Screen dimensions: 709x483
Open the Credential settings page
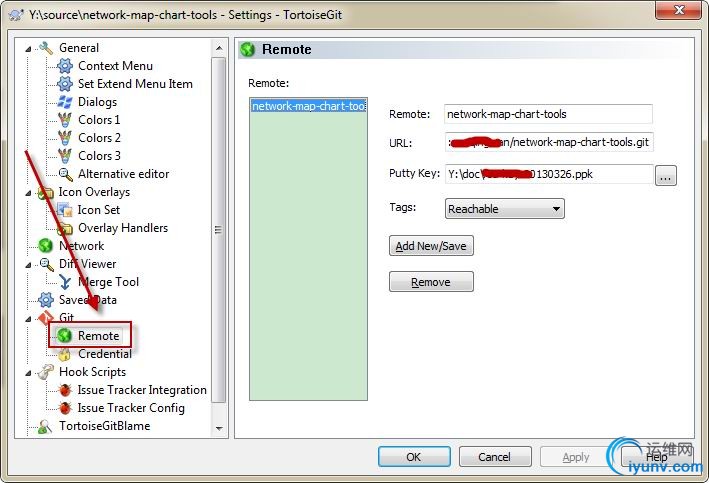point(105,354)
